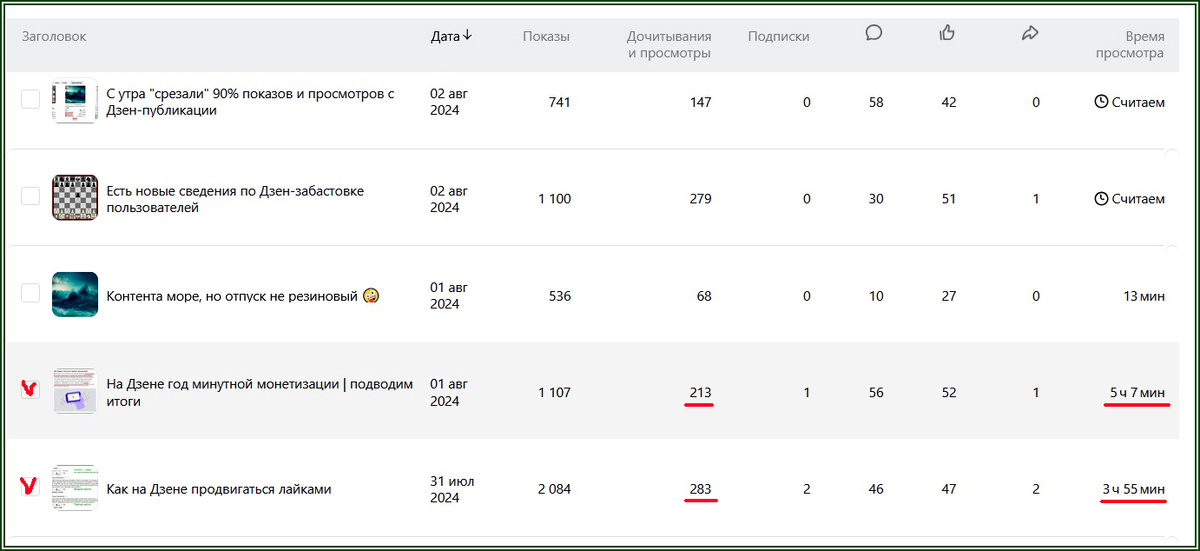Open sea thumbnail of "Контента море" article
The height and width of the screenshot is (551, 1200).
(x=75, y=294)
